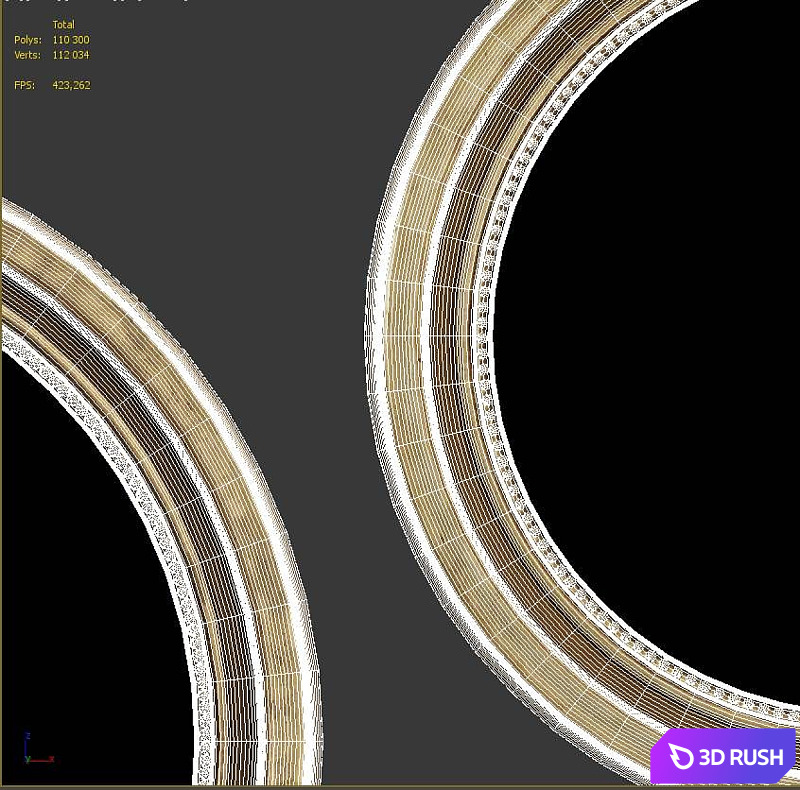800x790 pixels.
Task: Click the Verts: label
Action: (28, 55)
